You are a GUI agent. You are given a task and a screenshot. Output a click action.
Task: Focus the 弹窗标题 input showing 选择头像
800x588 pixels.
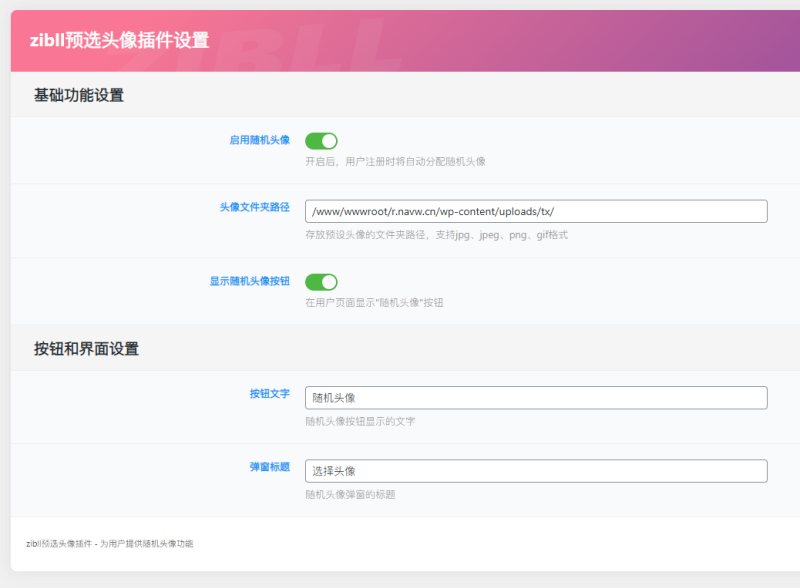[535, 471]
